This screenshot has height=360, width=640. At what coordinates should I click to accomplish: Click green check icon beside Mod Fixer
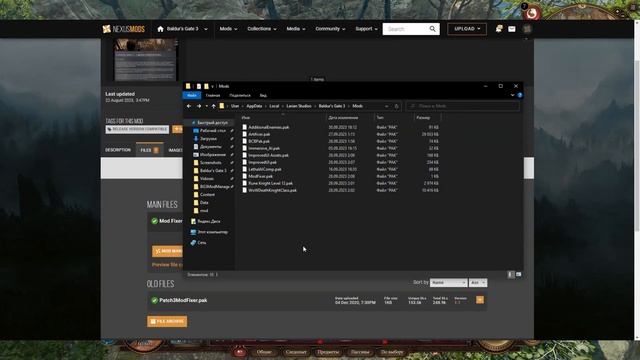tap(154, 221)
